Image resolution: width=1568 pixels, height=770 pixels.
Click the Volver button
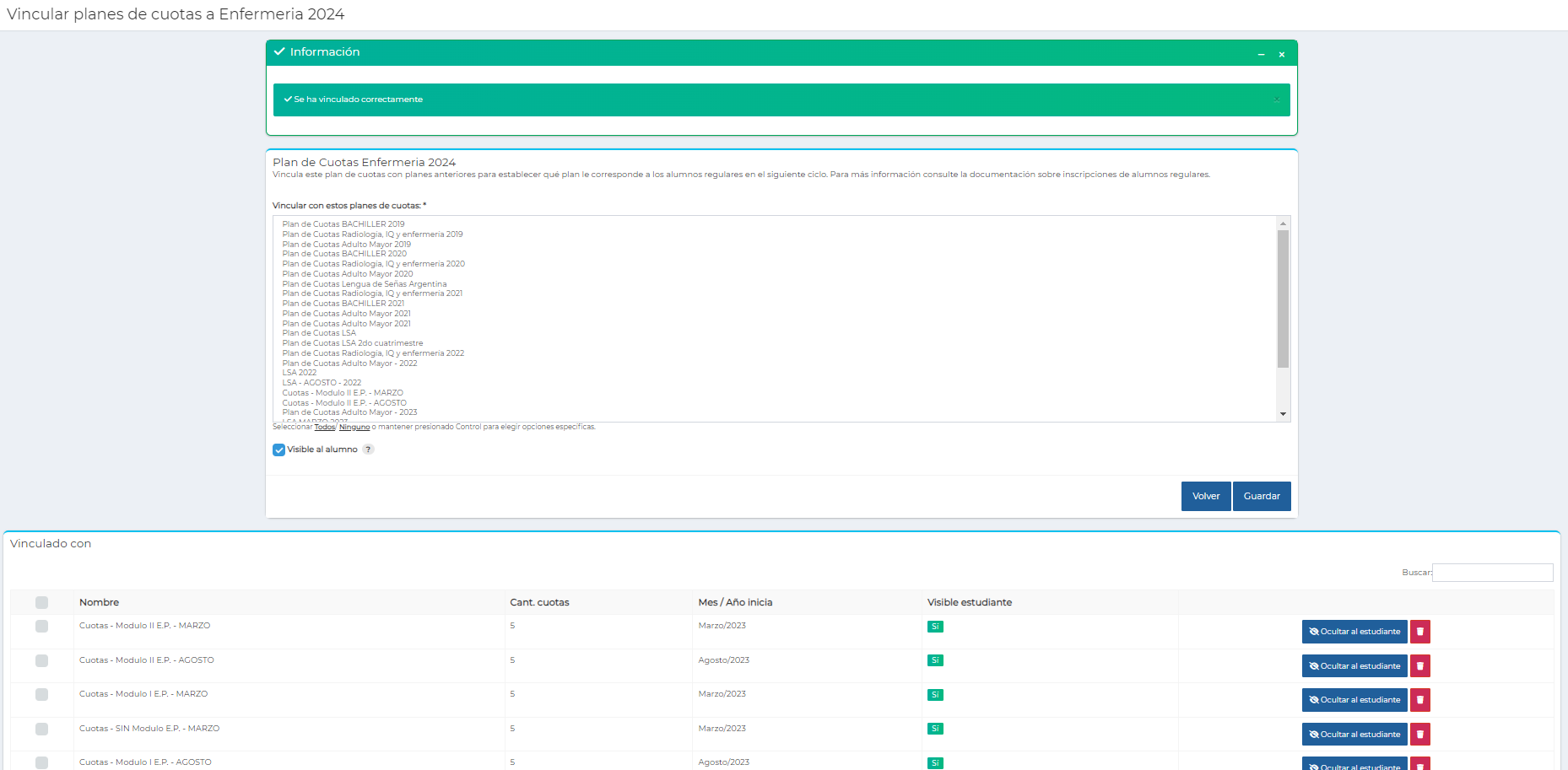point(1206,496)
